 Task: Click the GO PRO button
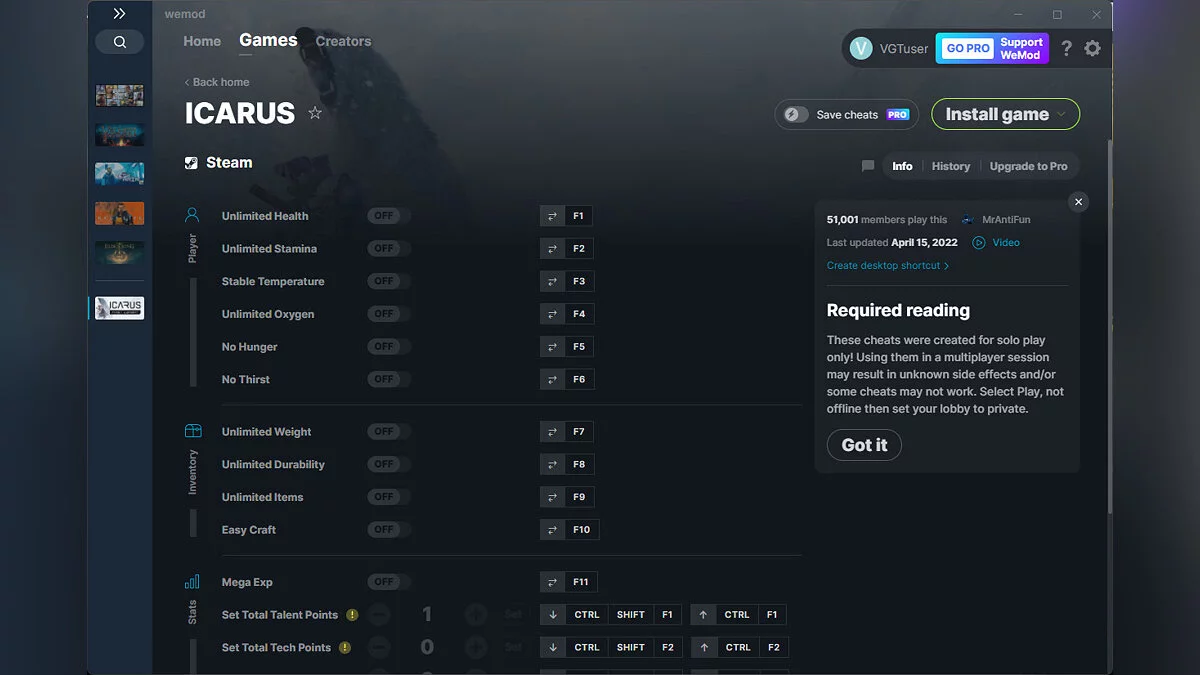(968, 48)
